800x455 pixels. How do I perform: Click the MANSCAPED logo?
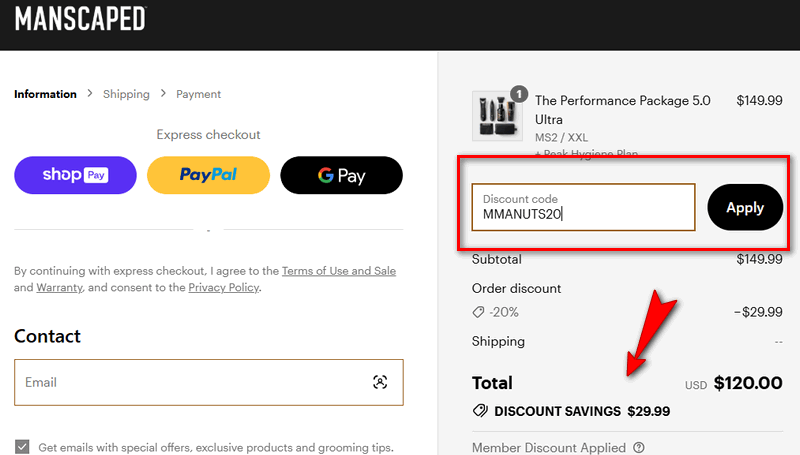pyautogui.click(x=80, y=18)
